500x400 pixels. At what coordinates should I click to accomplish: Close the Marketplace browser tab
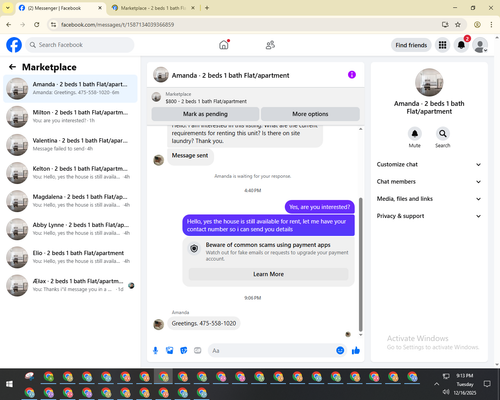(x=193, y=8)
